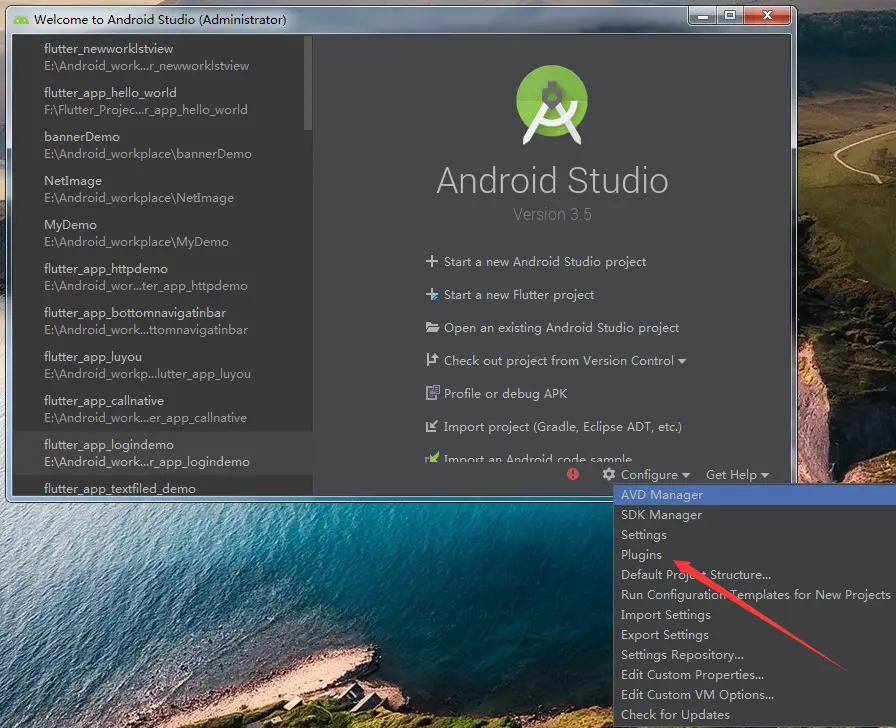Open recent project flutter_app_textfiled_demo
Image resolution: width=896 pixels, height=728 pixels.
[162, 487]
